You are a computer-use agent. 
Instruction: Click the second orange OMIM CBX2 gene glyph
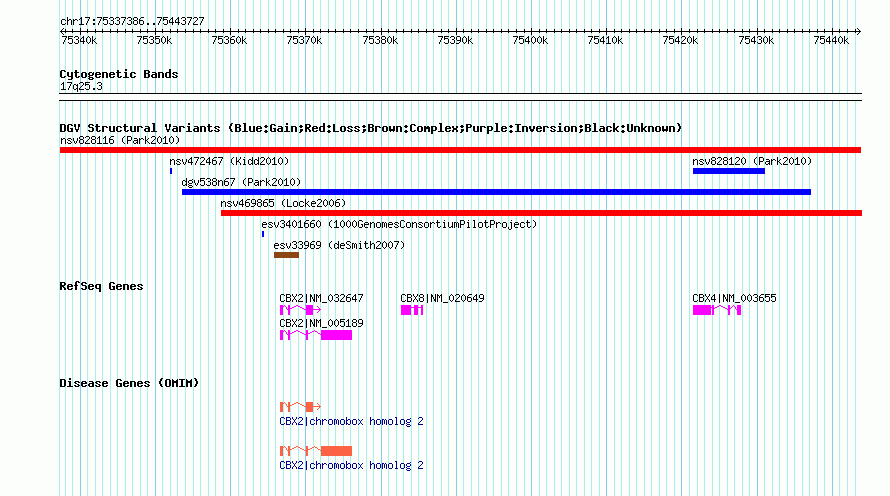pyautogui.click(x=316, y=451)
